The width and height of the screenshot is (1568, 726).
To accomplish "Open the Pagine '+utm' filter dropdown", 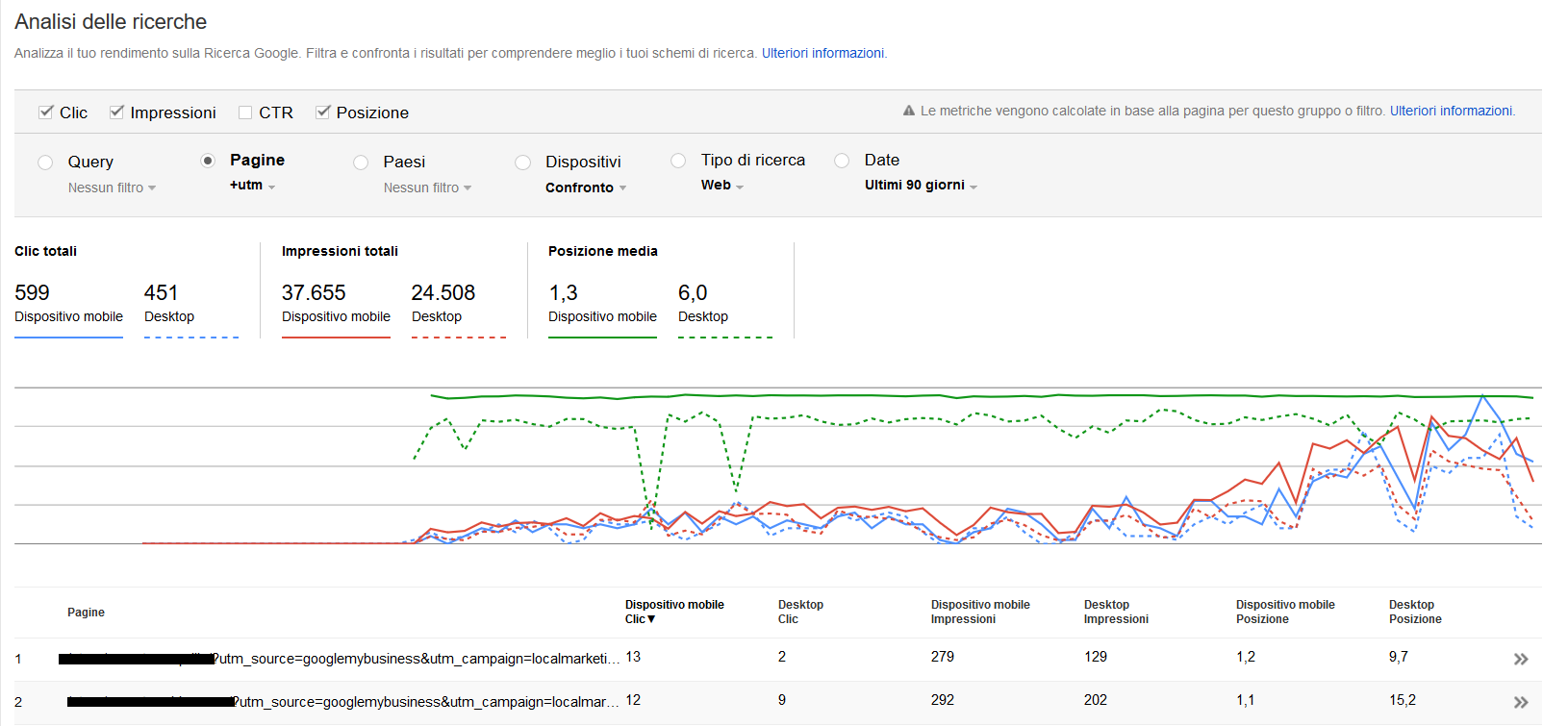I will pyautogui.click(x=252, y=185).
